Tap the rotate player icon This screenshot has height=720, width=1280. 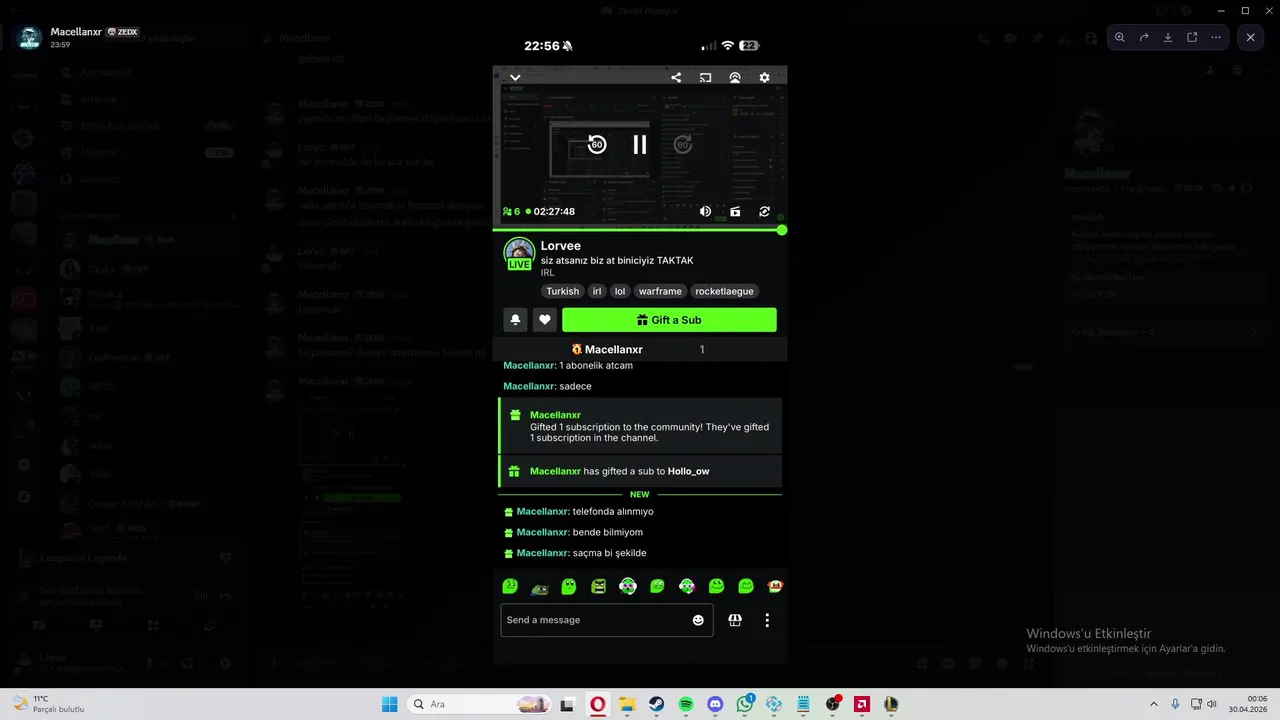(765, 211)
